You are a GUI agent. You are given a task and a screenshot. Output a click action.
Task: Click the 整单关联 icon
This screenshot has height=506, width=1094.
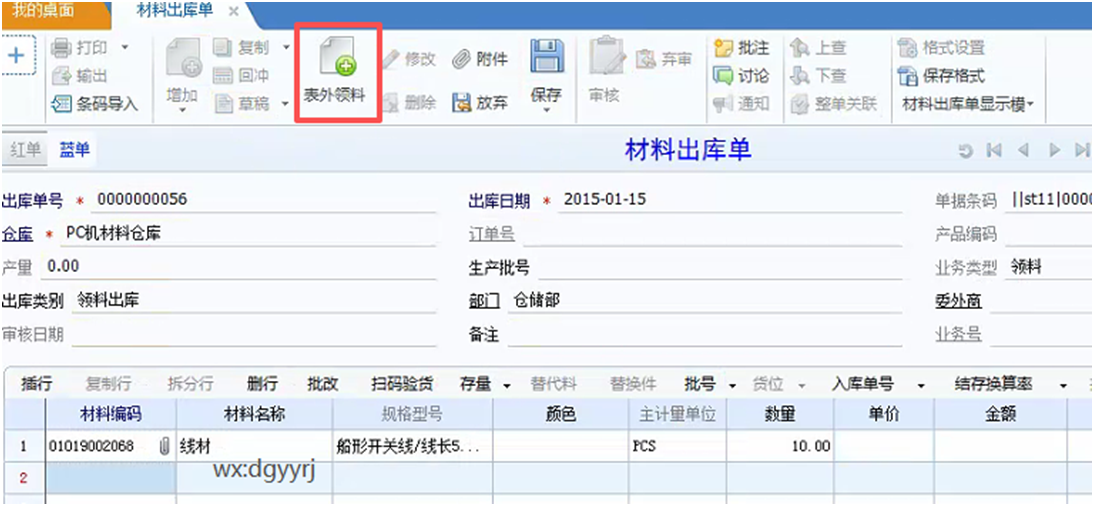(x=800, y=103)
